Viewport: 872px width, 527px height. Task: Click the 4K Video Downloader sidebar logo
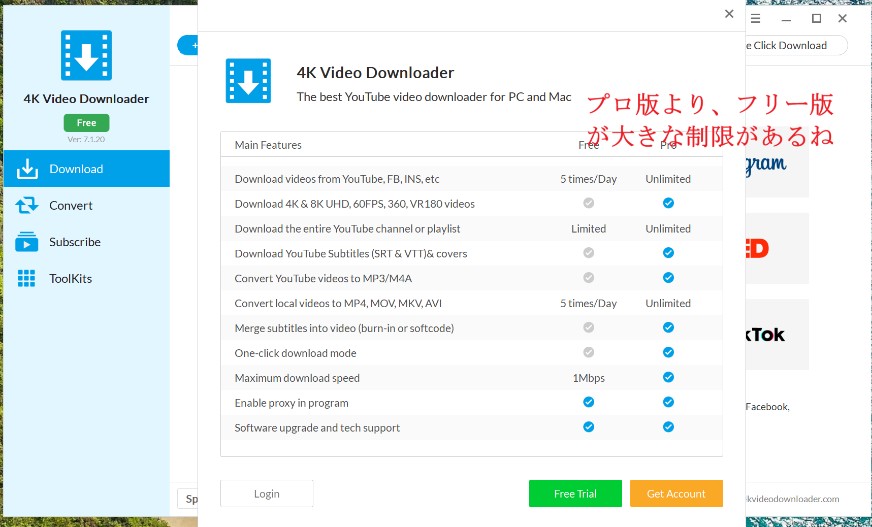click(86, 55)
